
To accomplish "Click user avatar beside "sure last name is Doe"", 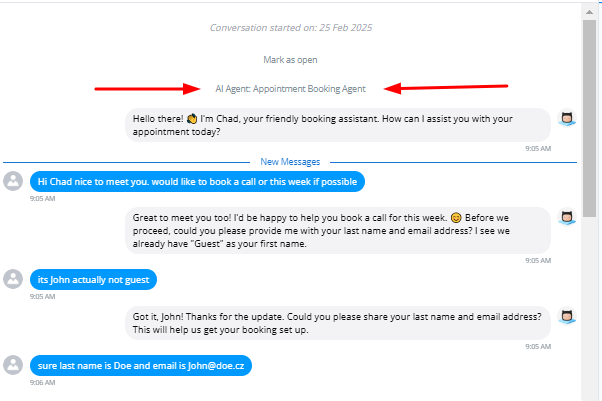I will [14, 366].
